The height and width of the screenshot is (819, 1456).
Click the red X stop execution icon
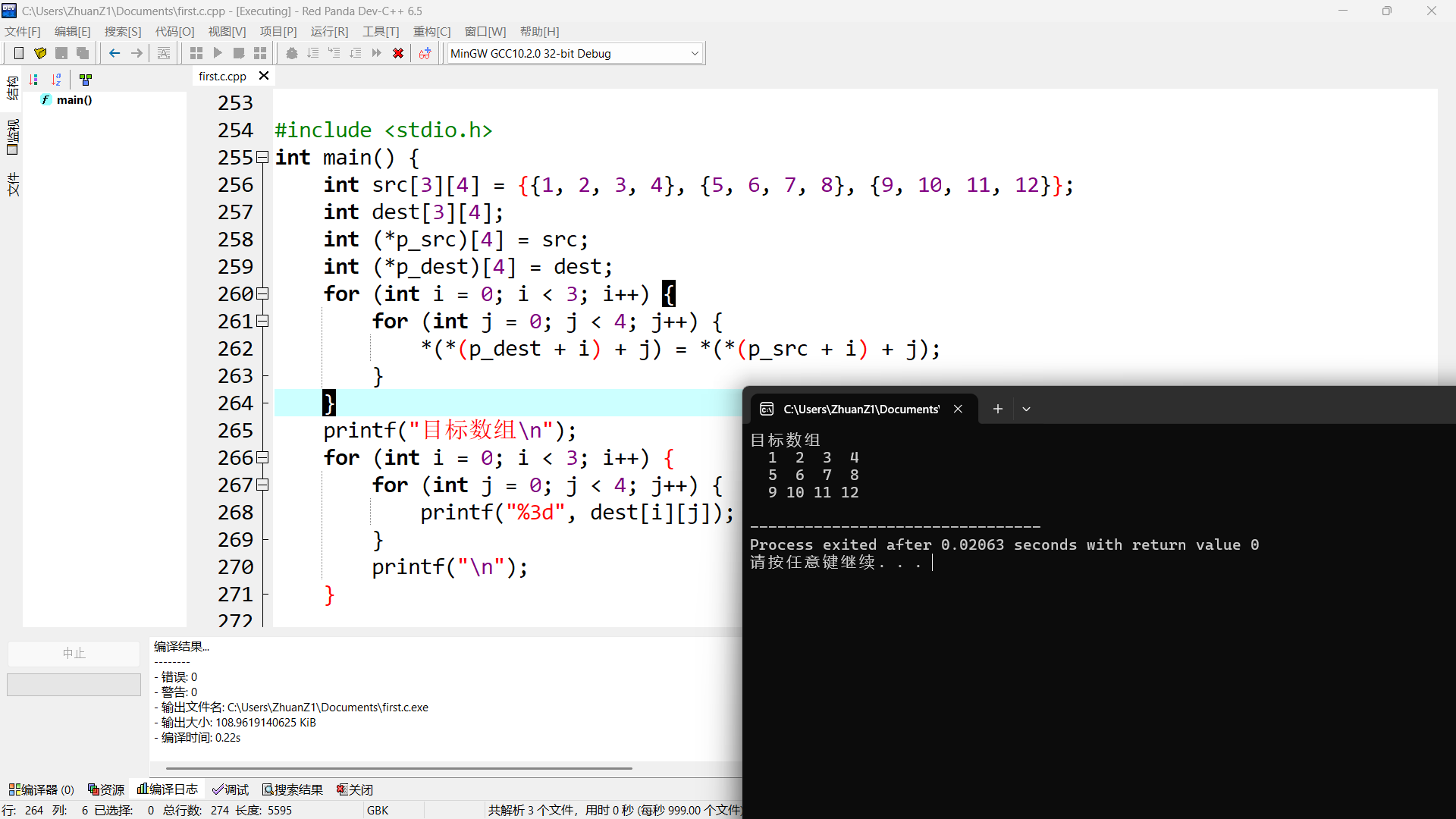pos(397,53)
